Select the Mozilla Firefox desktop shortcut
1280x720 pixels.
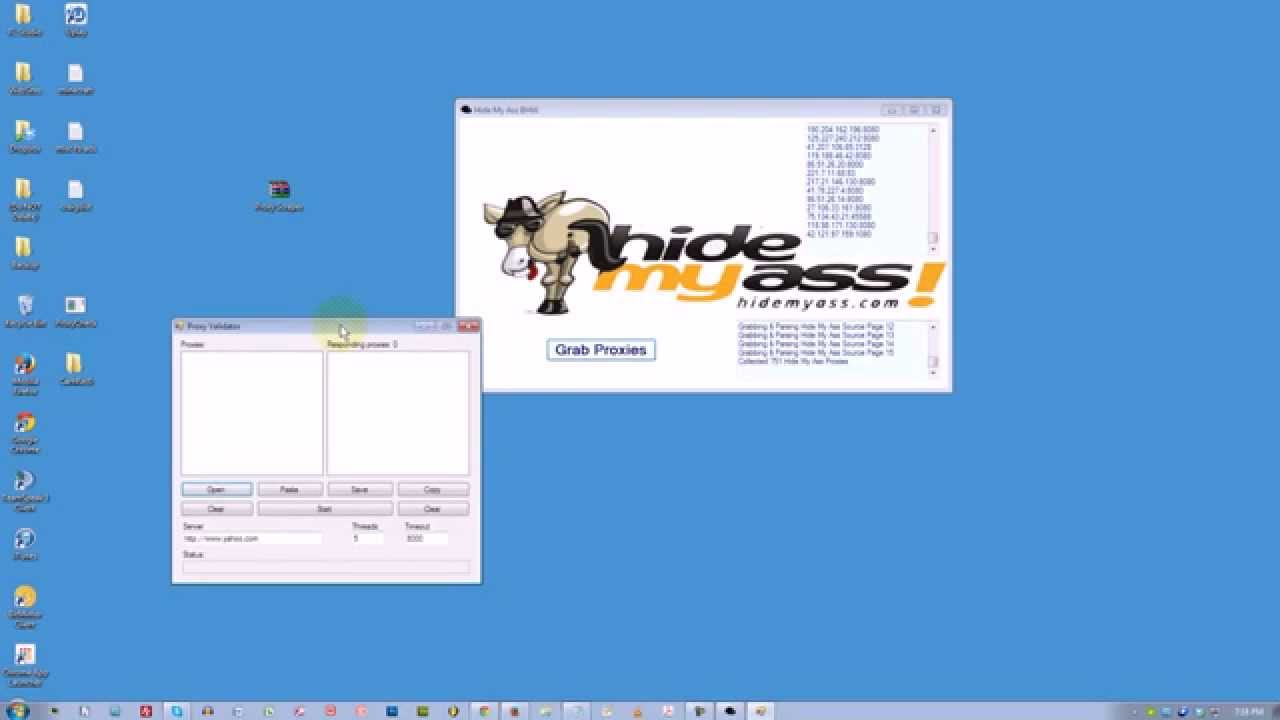[25, 373]
